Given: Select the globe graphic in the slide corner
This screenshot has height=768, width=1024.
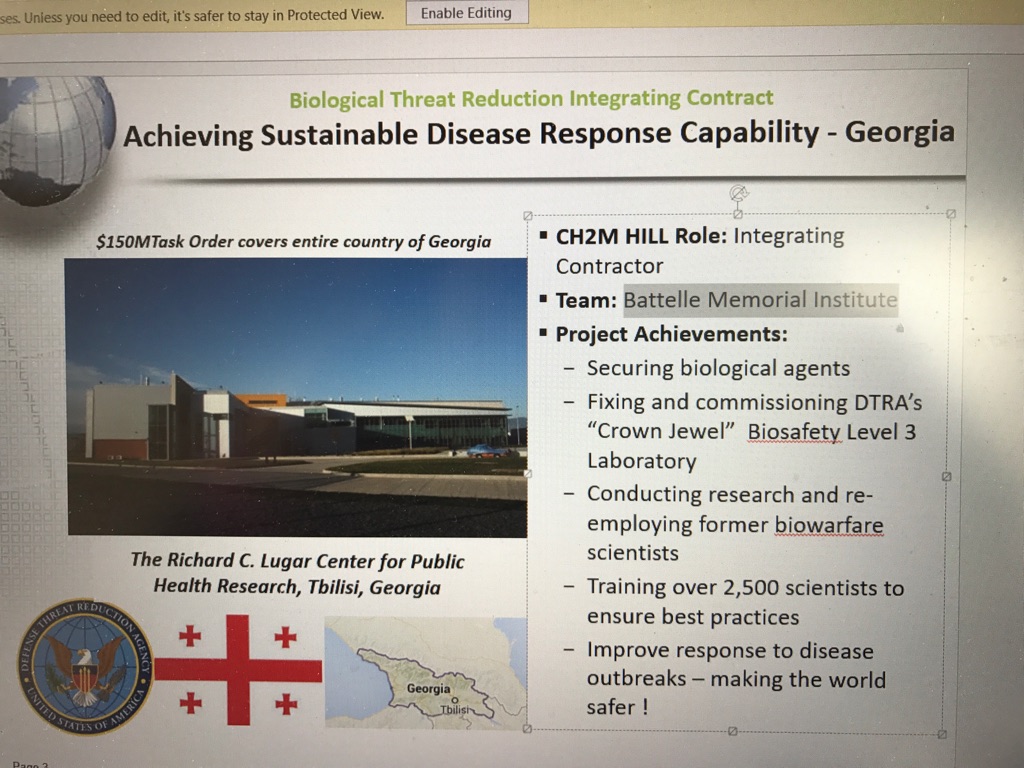Looking at the screenshot, I should pyautogui.click(x=55, y=135).
